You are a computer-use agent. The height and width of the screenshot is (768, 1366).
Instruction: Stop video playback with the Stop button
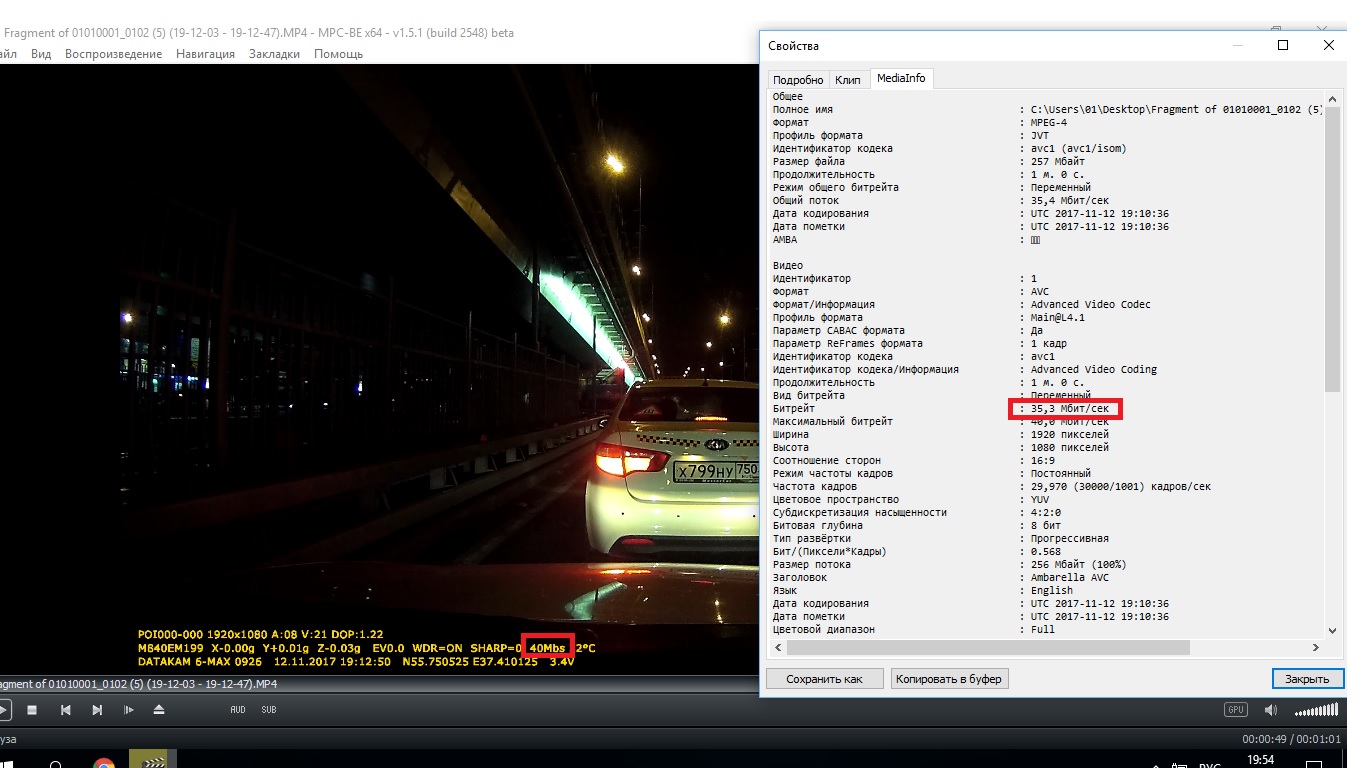click(x=32, y=710)
